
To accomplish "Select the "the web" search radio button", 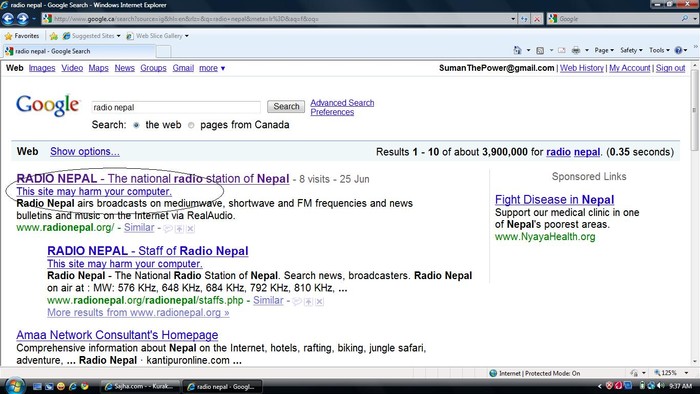I will (x=136, y=125).
